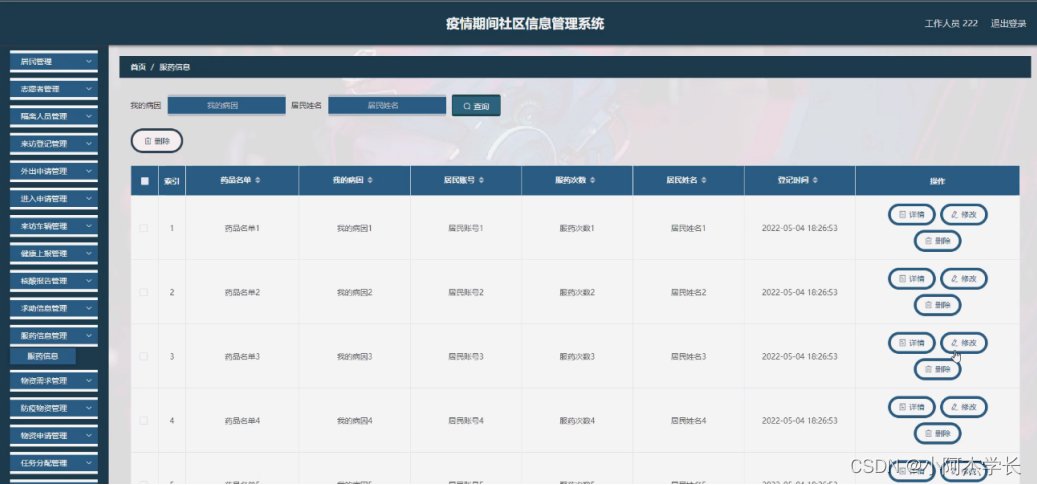Click trash 删除 button in 药品名单4 row
This screenshot has width=1037, height=485.
click(x=937, y=433)
